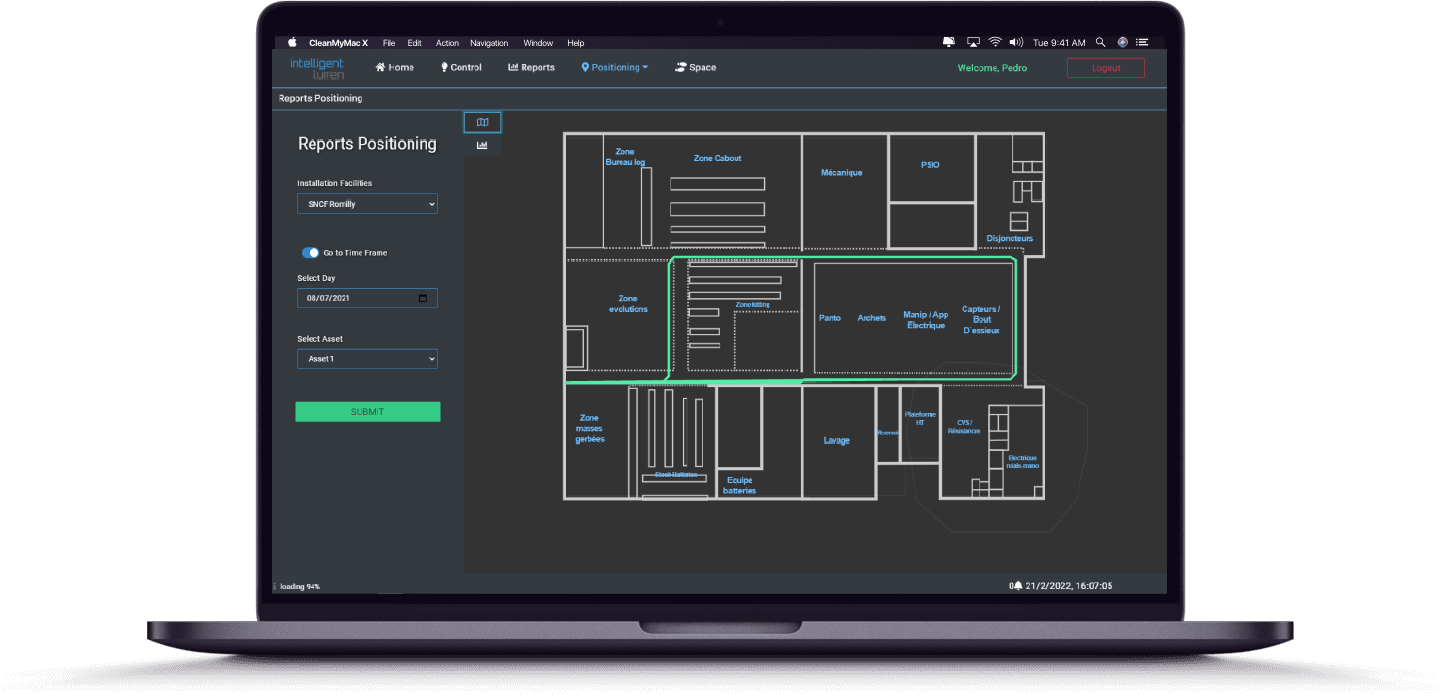Viewport: 1440px width, 695px height.
Task: Click the display menu bar icon
Action: pyautogui.click(x=949, y=42)
